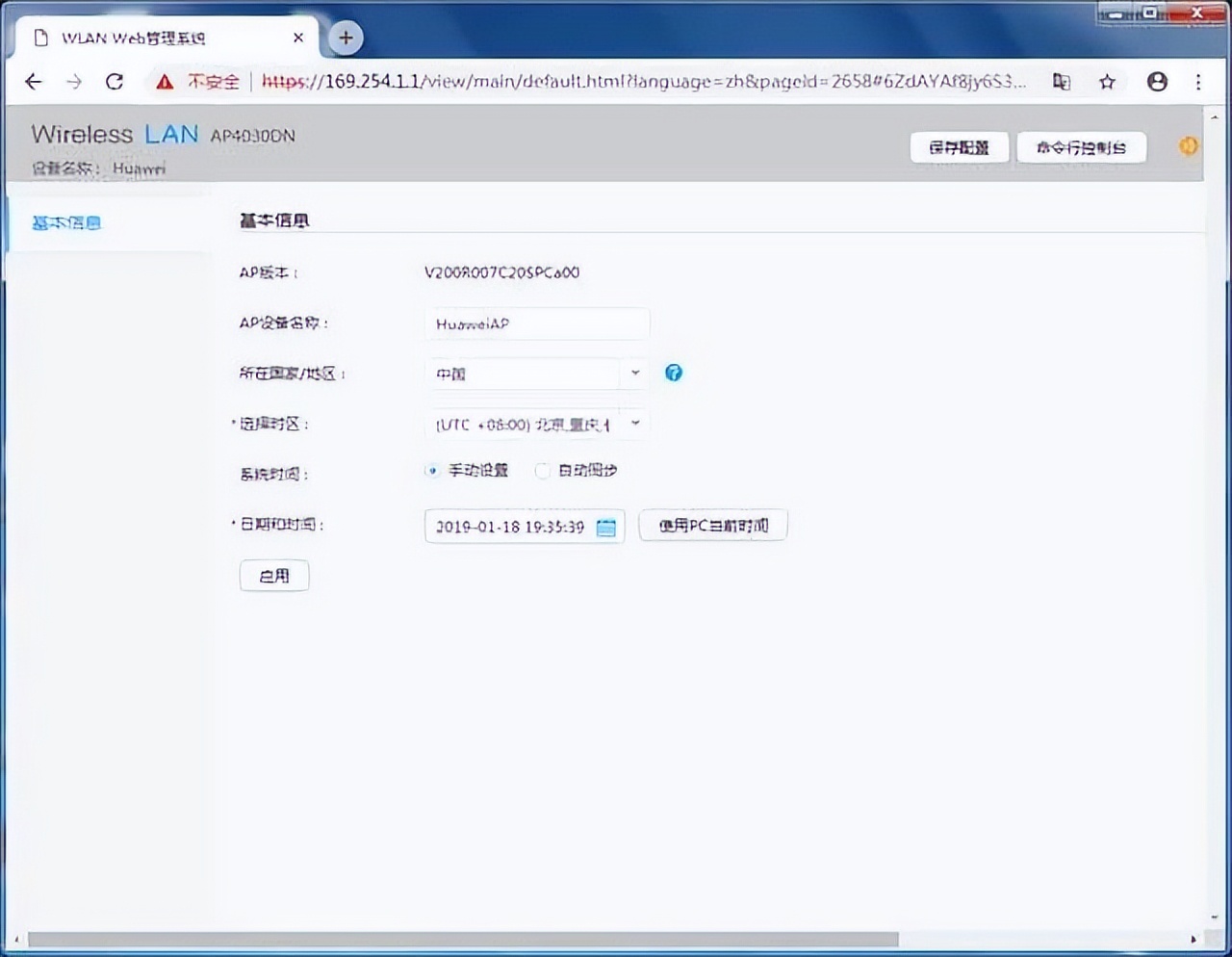Viewport: 1232px width, 957px height.
Task: Click the 使用PC当前时间 button
Action: pos(712,525)
